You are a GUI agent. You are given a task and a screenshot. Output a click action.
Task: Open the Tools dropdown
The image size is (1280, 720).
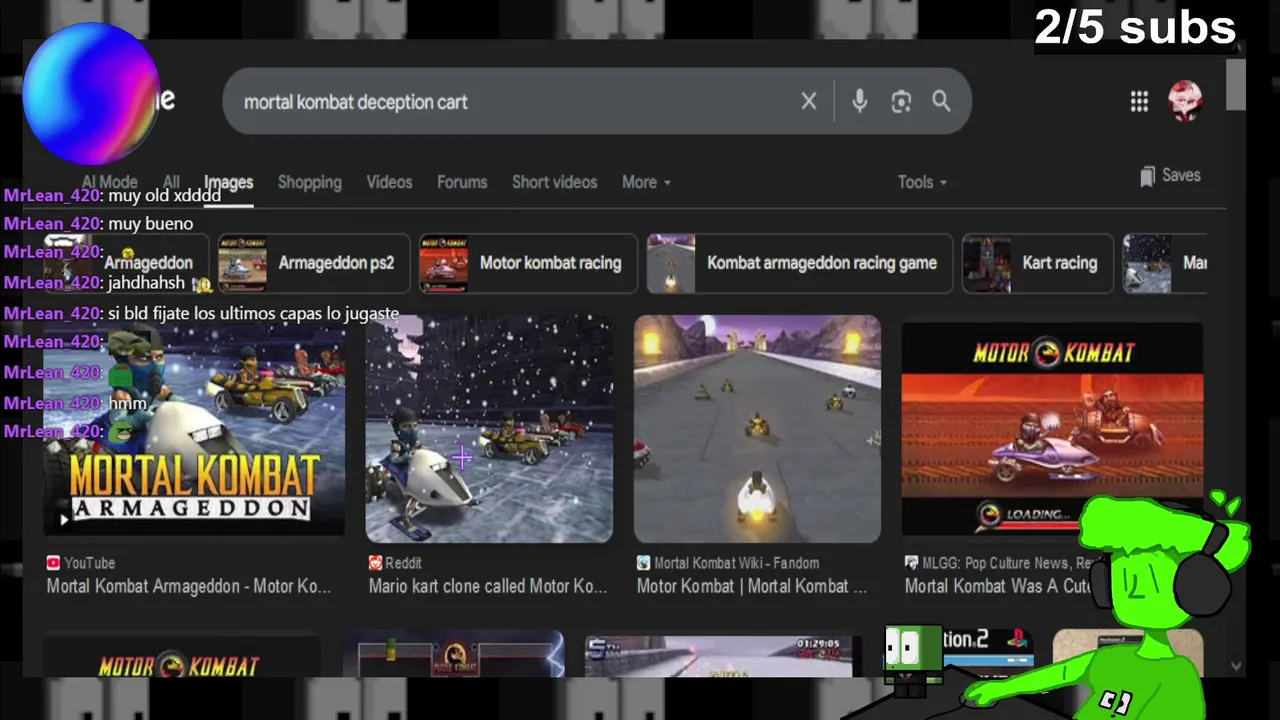tap(922, 182)
